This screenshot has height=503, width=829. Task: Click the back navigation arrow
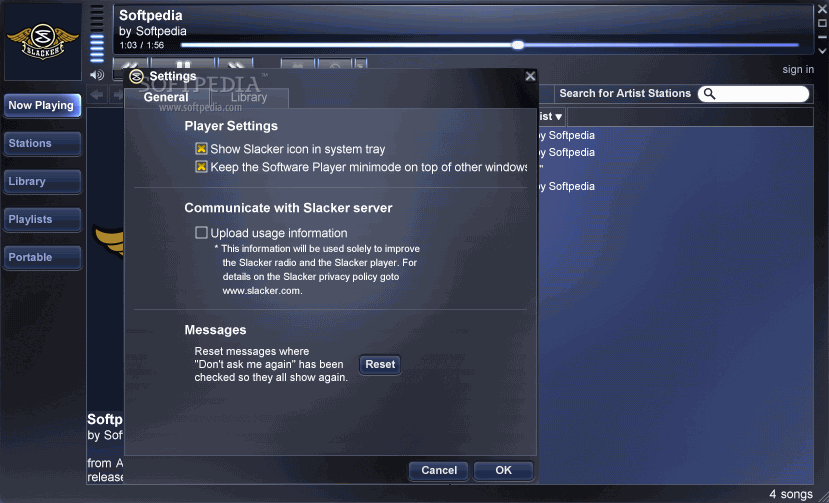point(97,95)
